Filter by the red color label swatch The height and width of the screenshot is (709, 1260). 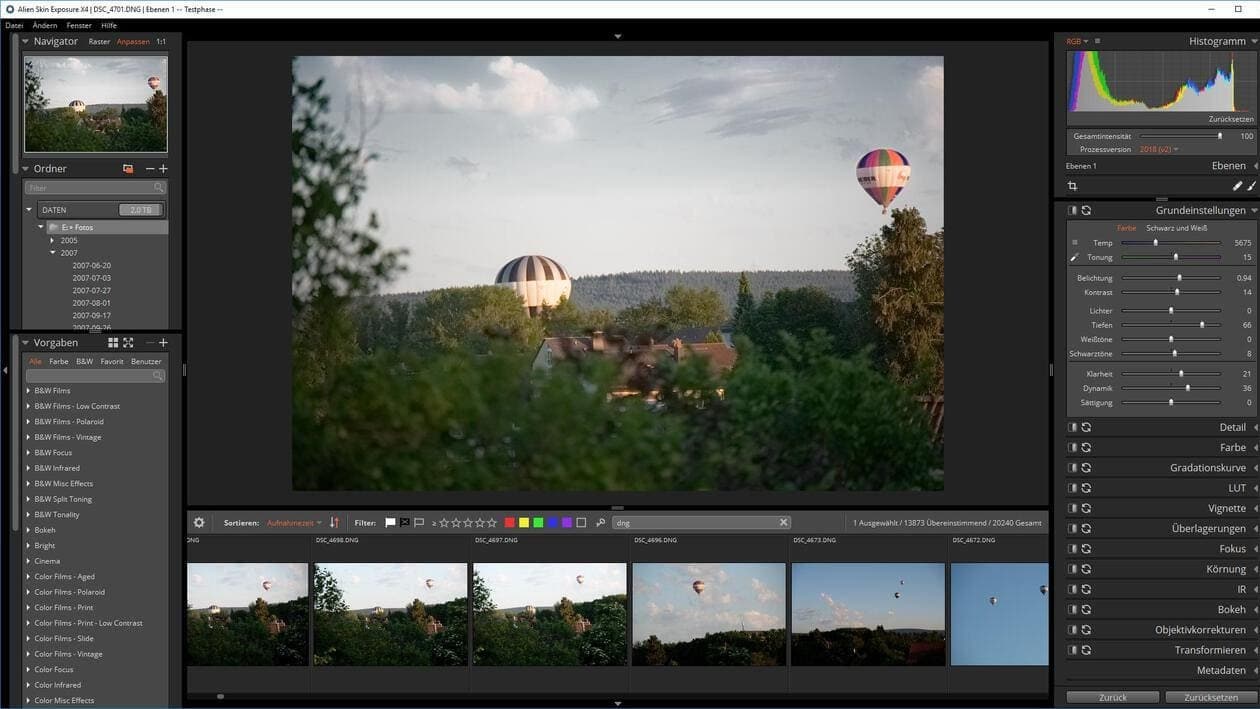(509, 523)
